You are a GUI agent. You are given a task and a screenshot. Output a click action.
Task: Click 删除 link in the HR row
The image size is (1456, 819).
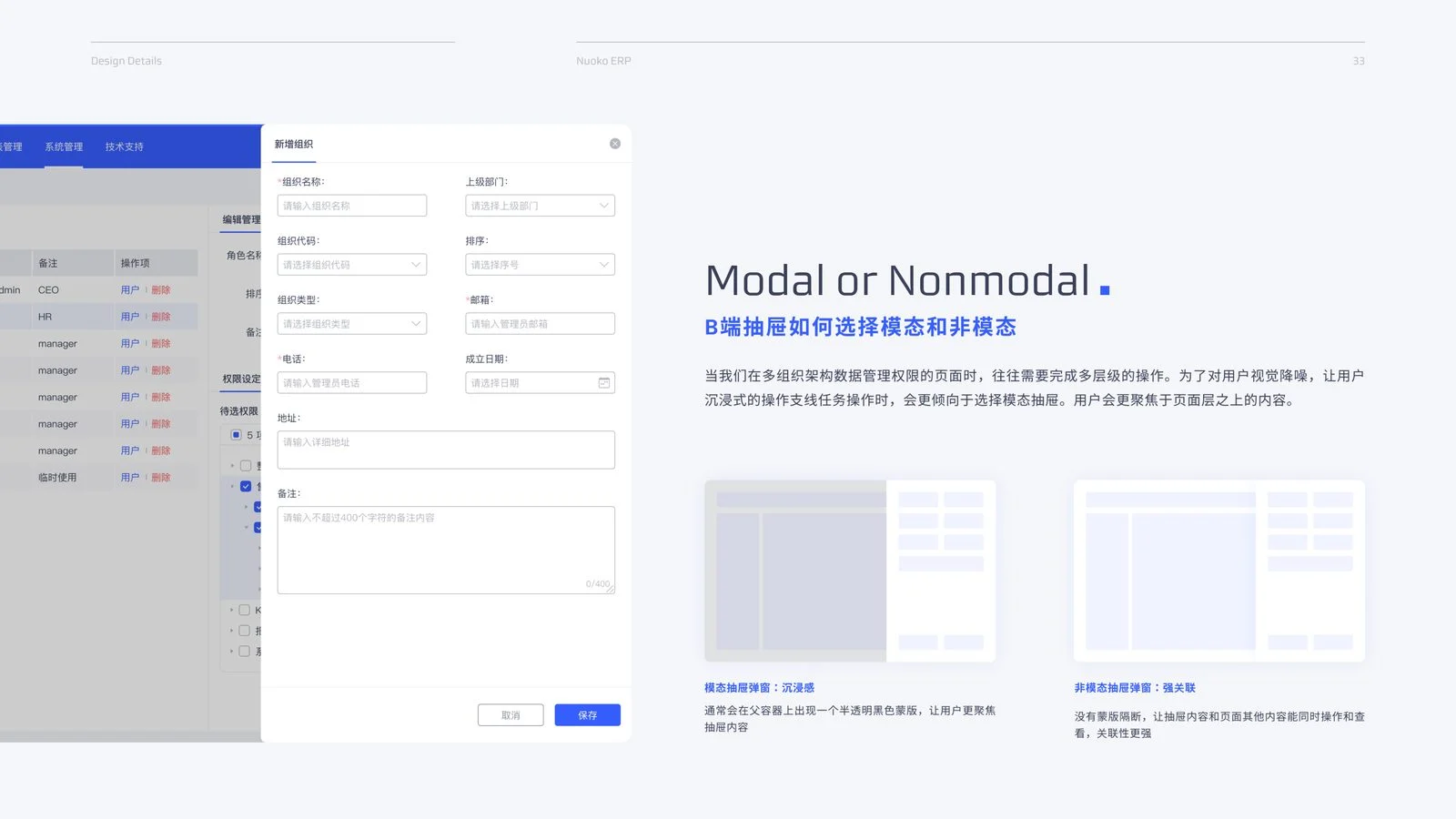coord(161,317)
